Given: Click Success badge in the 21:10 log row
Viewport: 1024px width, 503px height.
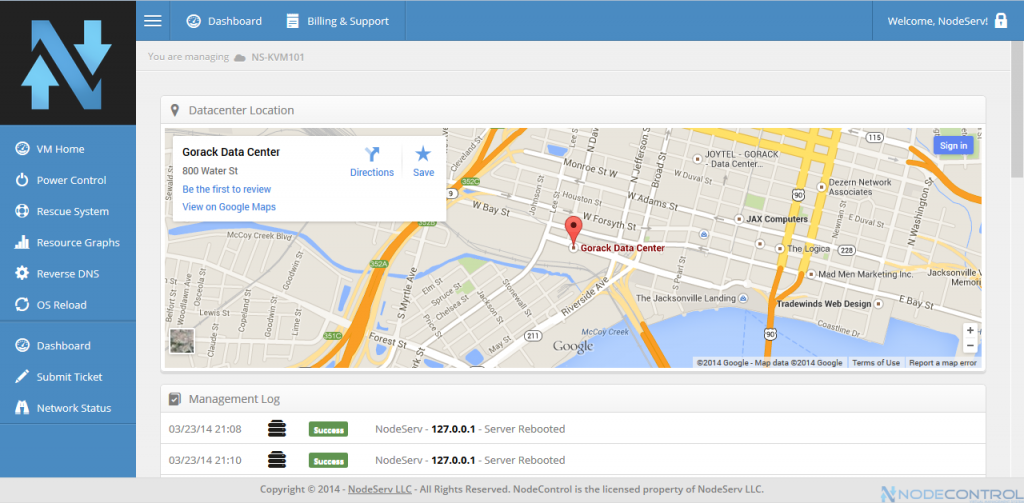Looking at the screenshot, I should (328, 461).
